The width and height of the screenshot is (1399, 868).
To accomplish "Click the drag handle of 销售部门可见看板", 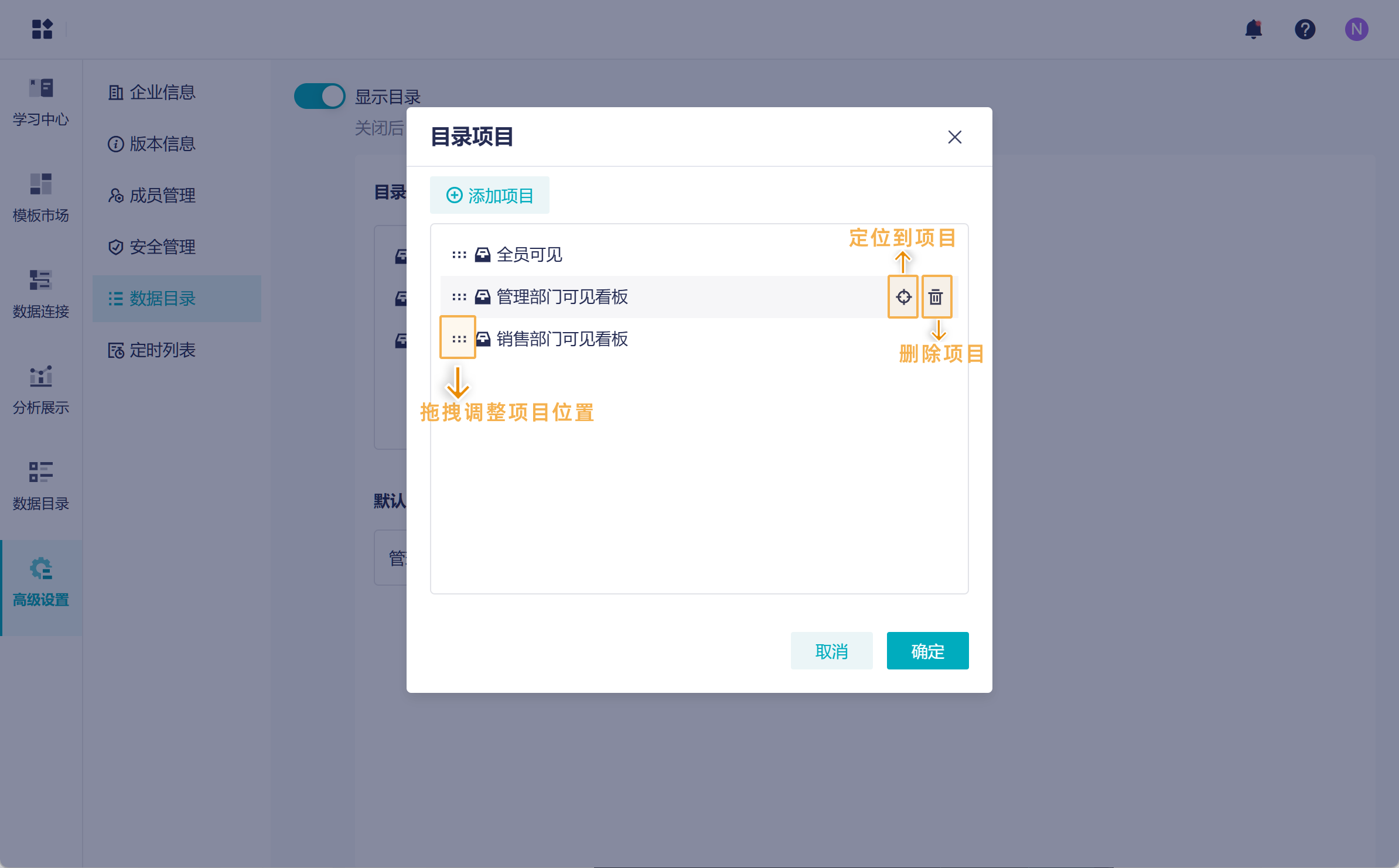I will (x=458, y=338).
